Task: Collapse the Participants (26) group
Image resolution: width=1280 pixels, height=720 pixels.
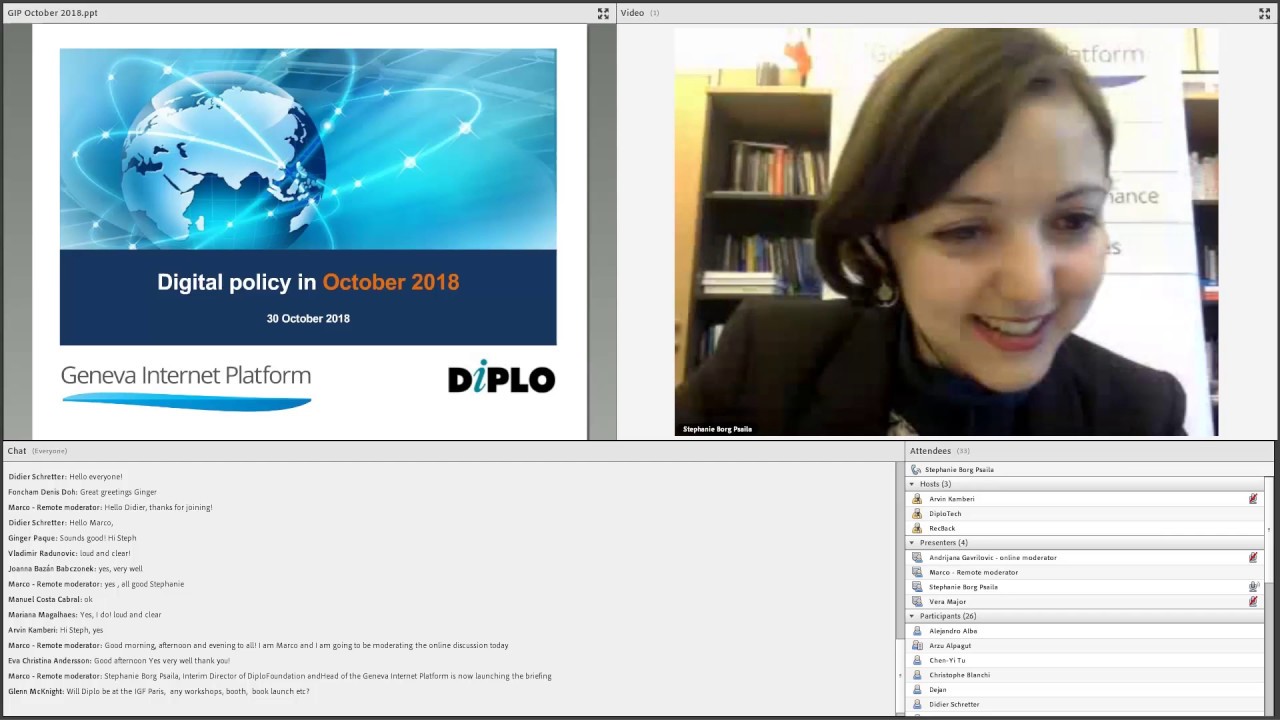Action: (911, 616)
